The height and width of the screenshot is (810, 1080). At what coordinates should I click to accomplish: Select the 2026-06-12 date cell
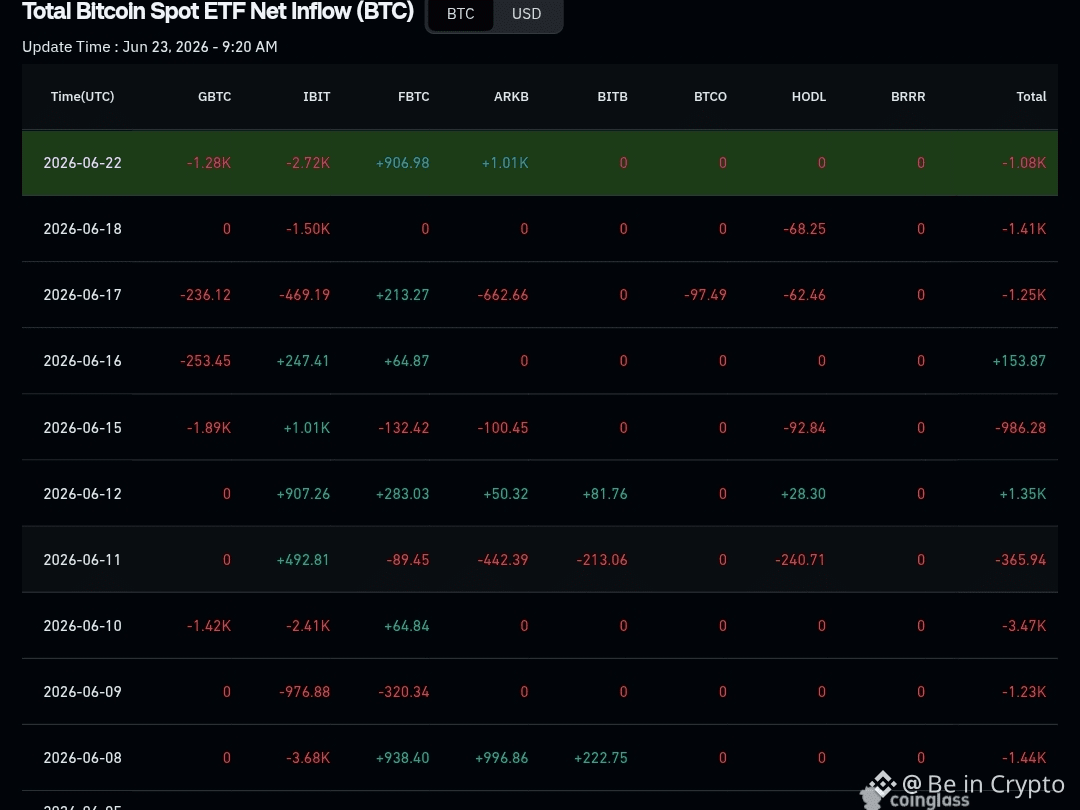(83, 494)
